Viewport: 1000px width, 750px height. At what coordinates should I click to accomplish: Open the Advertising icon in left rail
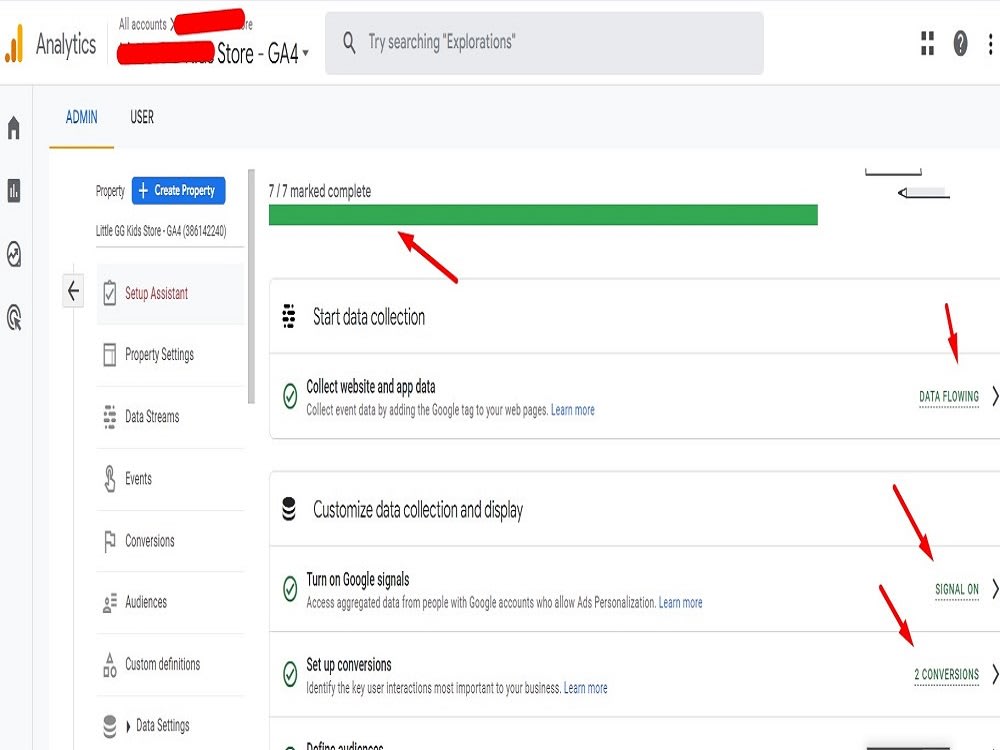[14, 318]
